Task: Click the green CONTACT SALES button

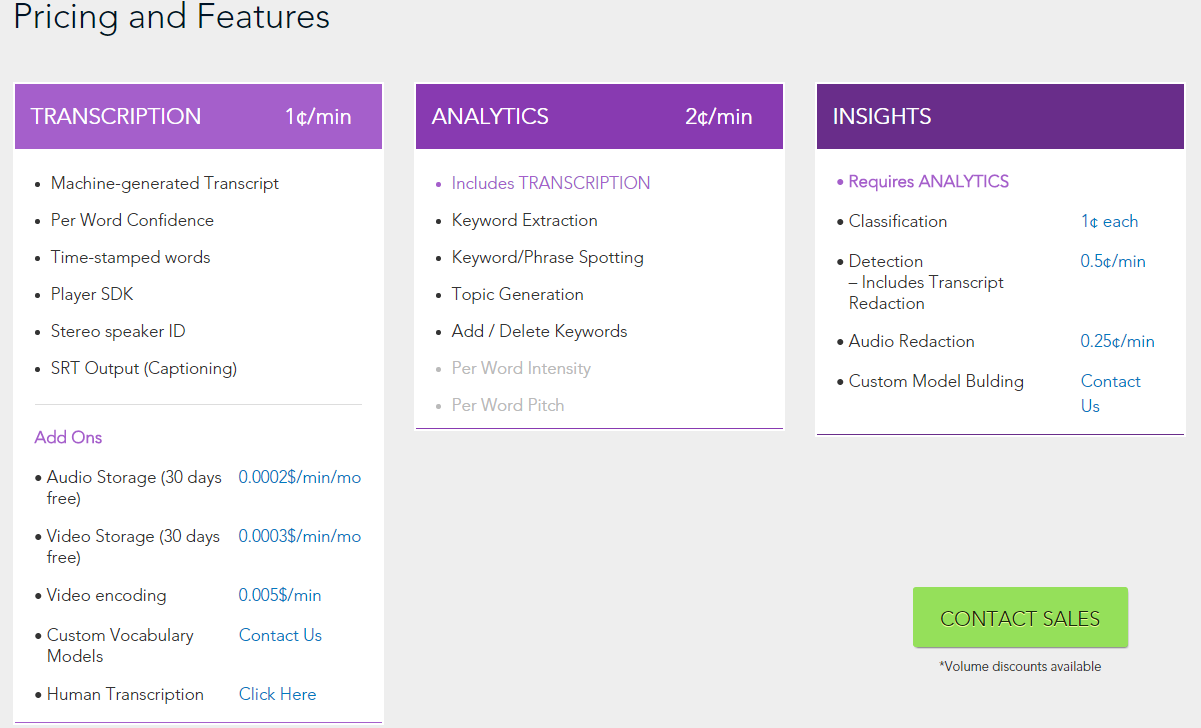Action: (x=1020, y=618)
